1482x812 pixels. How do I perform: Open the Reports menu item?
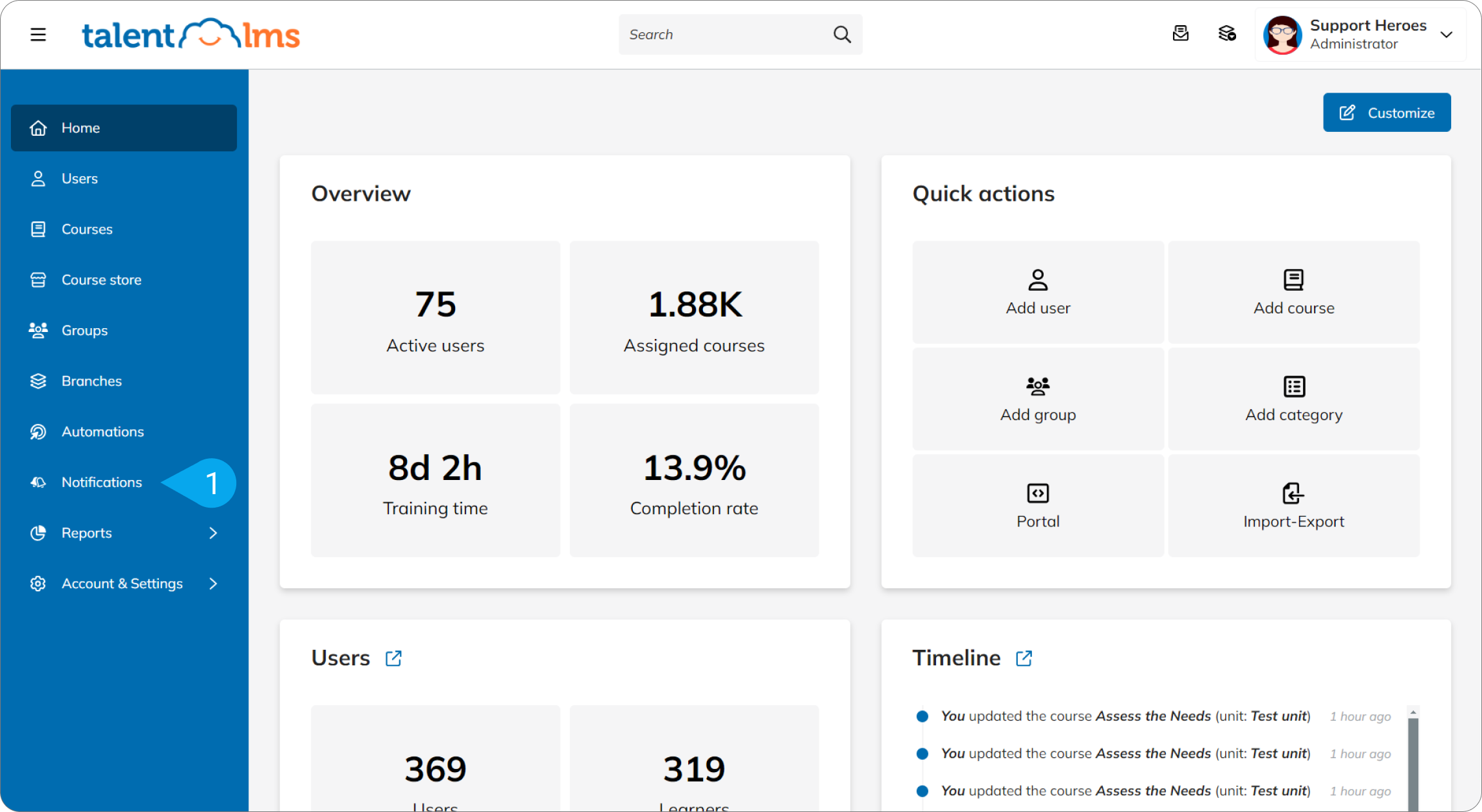point(124,533)
